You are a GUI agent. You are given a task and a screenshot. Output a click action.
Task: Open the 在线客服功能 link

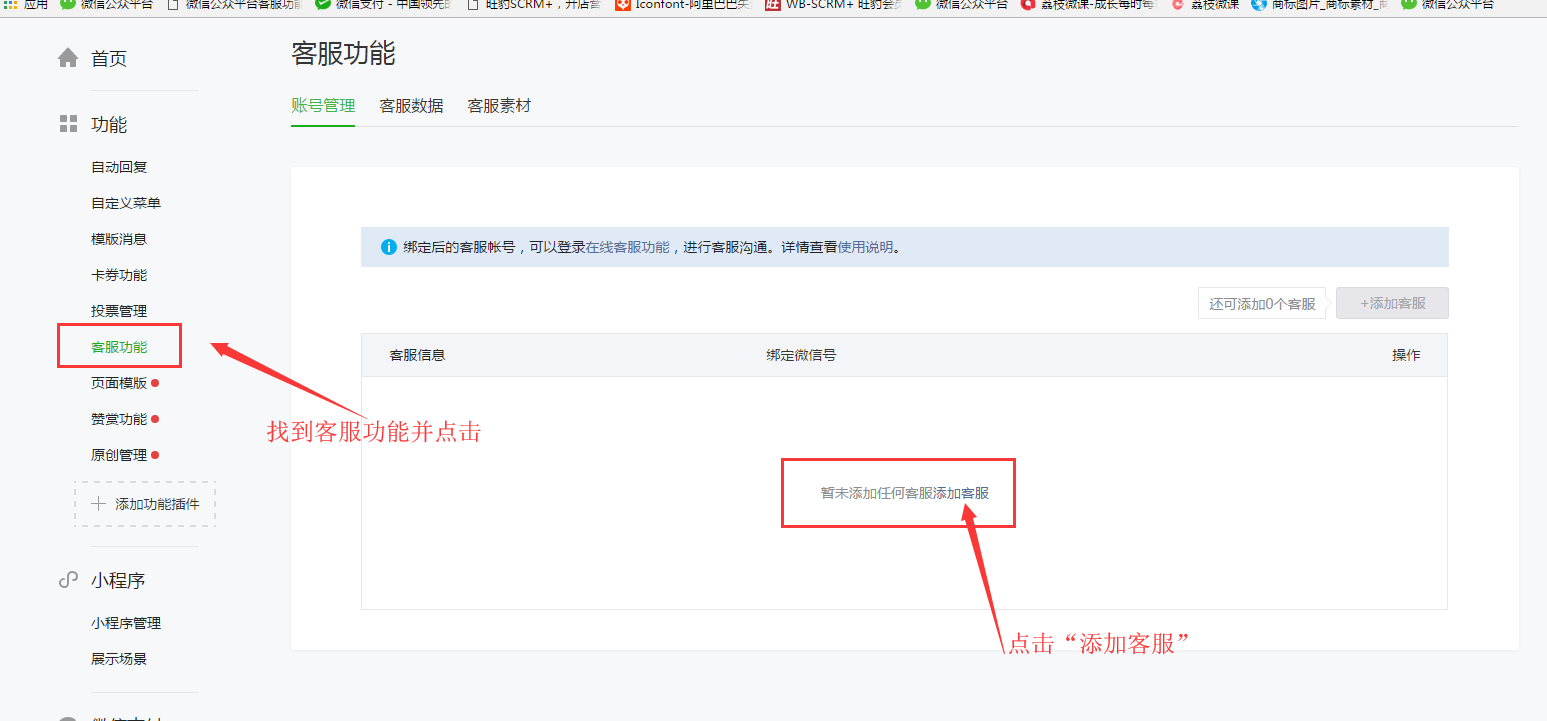[627, 247]
